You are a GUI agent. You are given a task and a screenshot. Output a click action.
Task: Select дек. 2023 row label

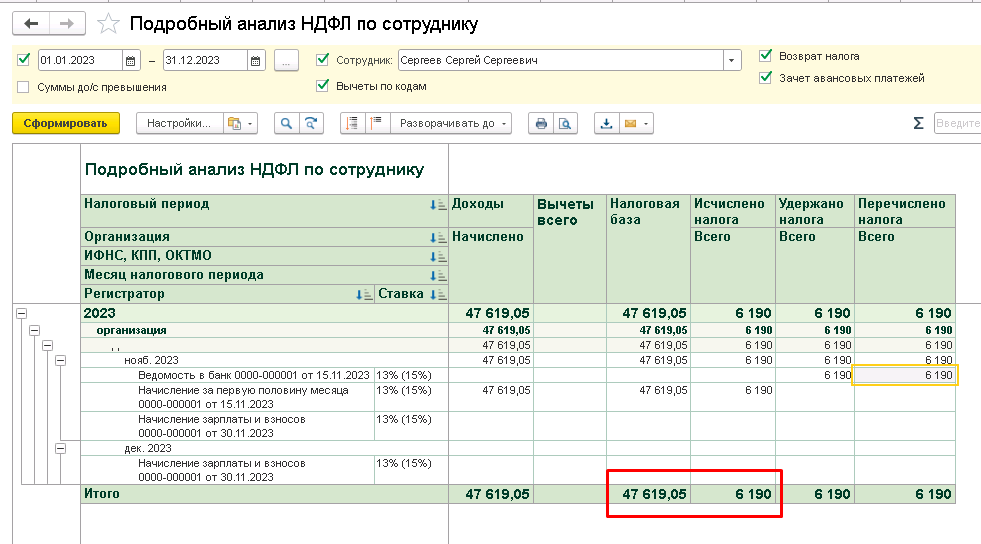[x=148, y=448]
